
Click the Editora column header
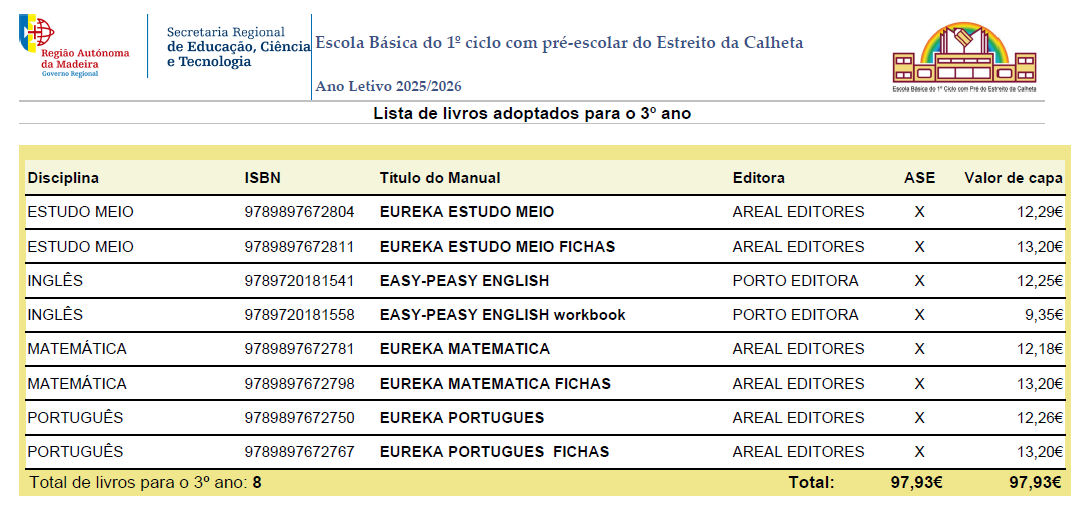[758, 178]
